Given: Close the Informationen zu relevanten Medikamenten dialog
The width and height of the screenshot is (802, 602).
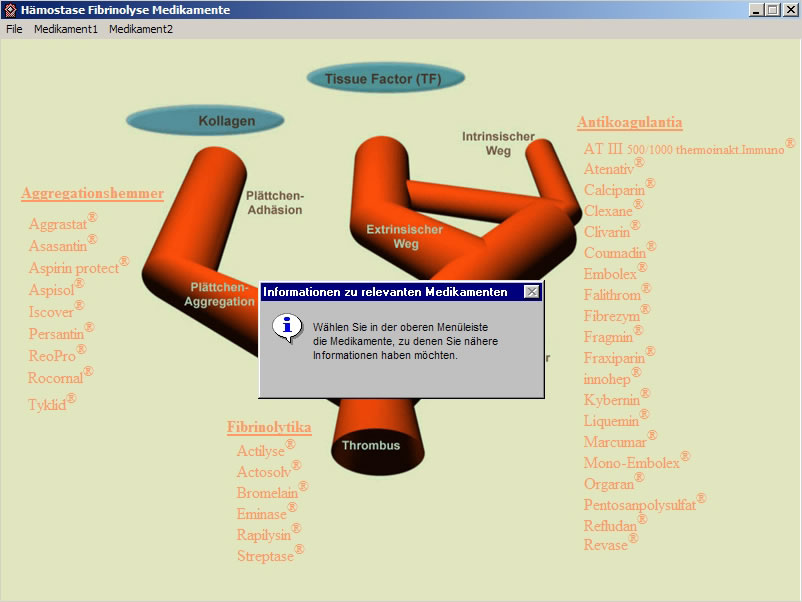Looking at the screenshot, I should (x=531, y=292).
